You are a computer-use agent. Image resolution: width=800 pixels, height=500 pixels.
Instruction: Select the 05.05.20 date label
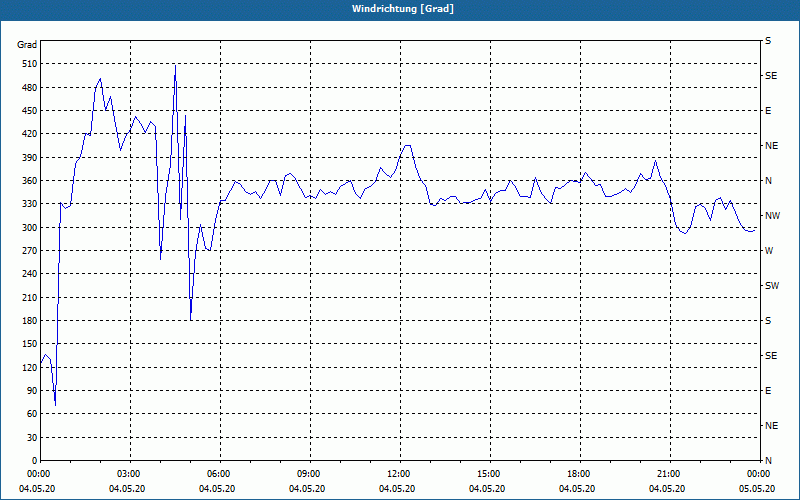[x=757, y=489]
